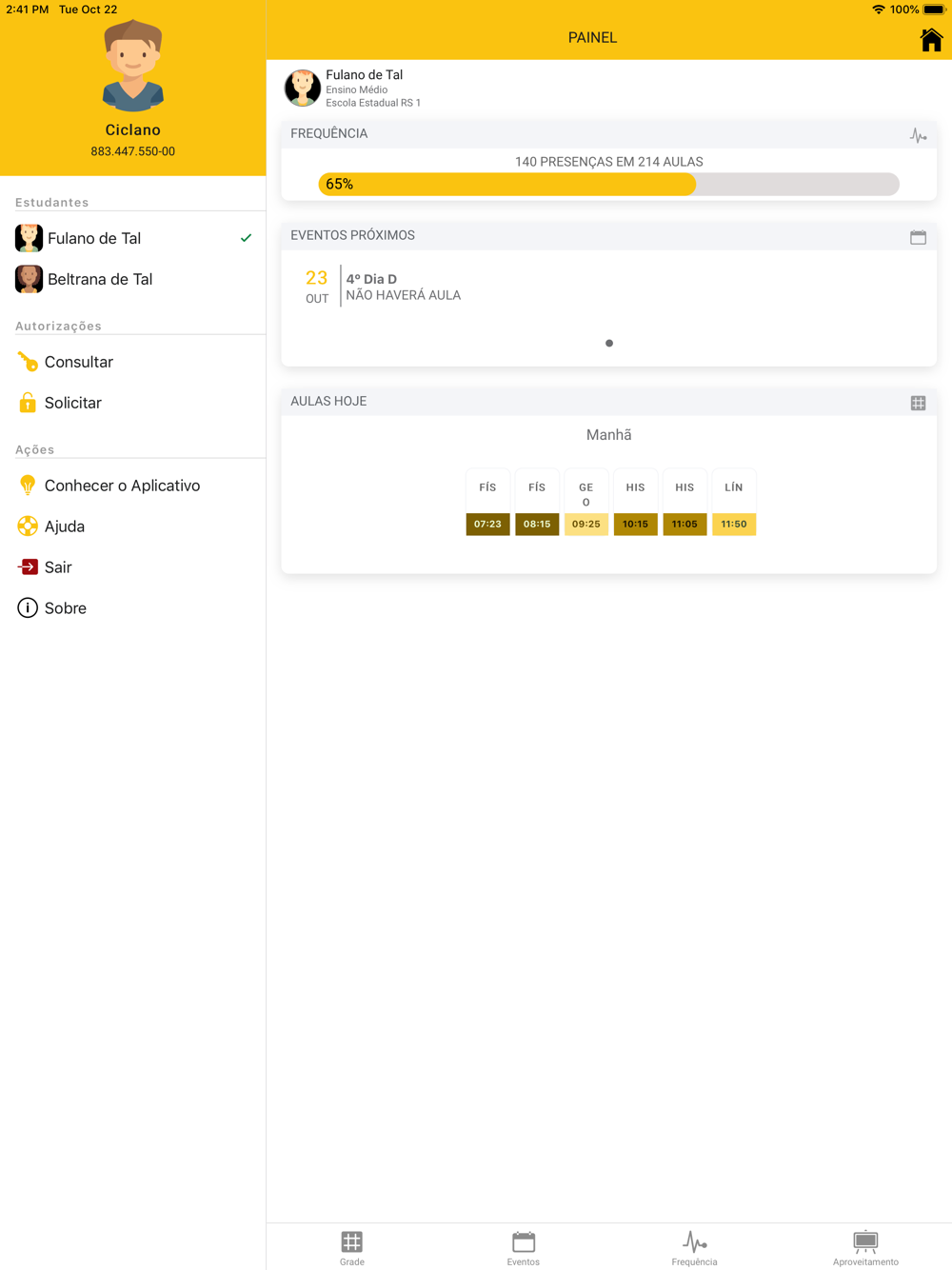
Task: Tap the 23 OUT event entry date
Action: [317, 287]
